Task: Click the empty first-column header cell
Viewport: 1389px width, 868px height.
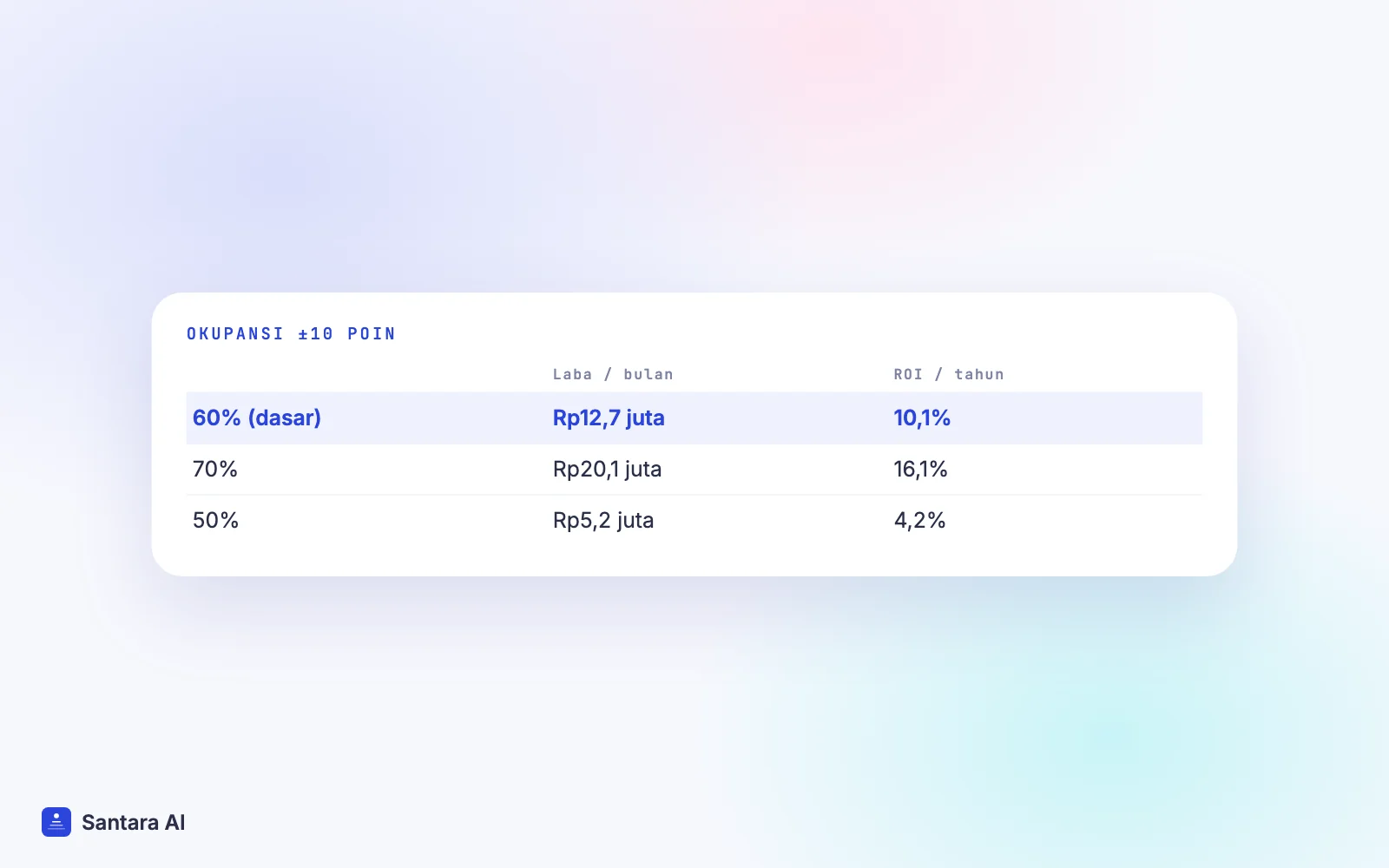Action: [366, 374]
